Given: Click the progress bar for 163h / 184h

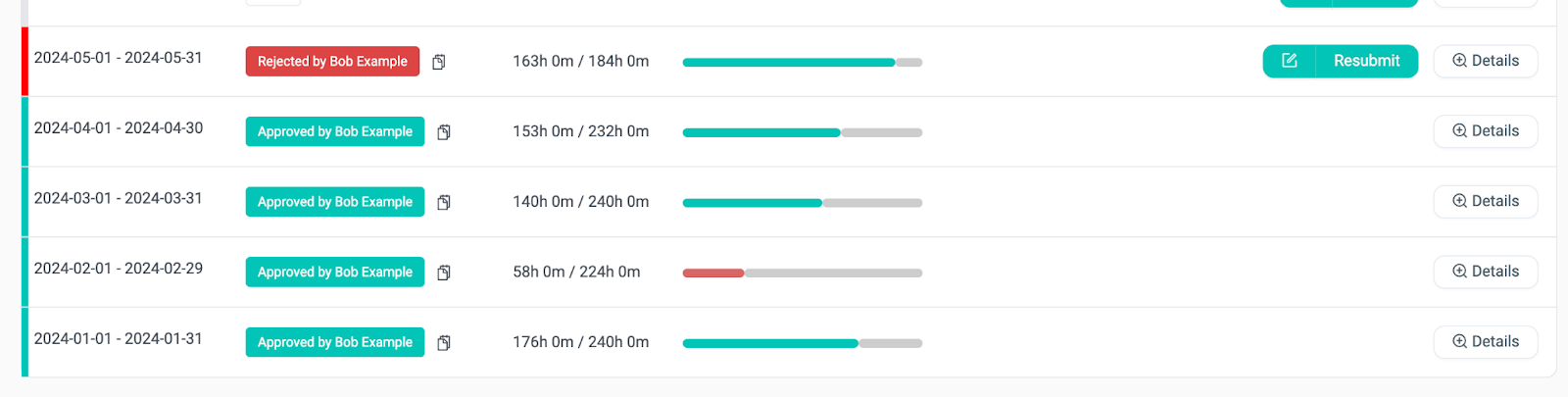Looking at the screenshot, I should point(802,62).
